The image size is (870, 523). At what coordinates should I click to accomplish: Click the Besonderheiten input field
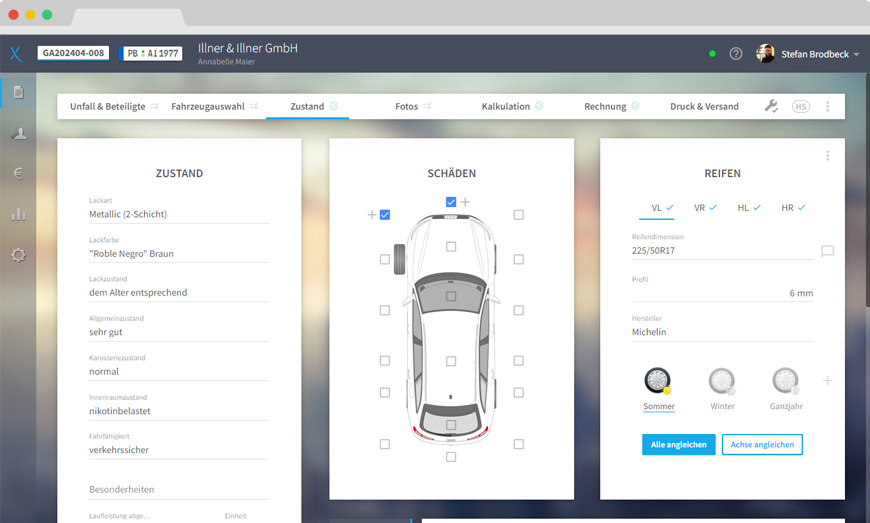coord(178,490)
